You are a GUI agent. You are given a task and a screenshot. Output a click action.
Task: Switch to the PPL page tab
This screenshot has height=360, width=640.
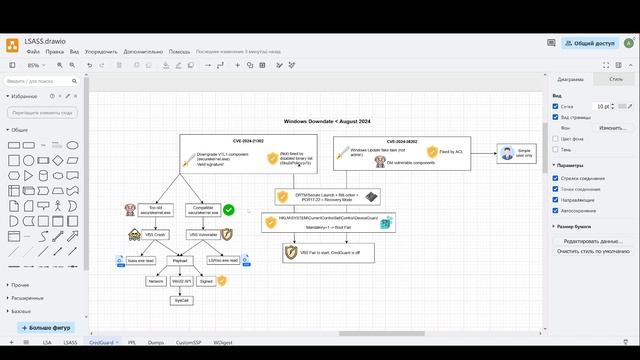click(131, 342)
